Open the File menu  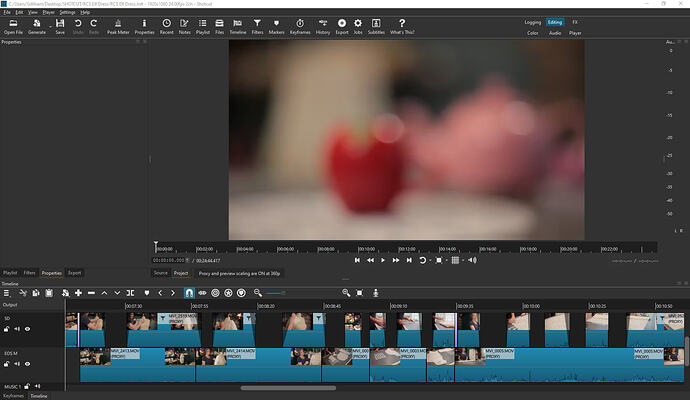coord(7,12)
